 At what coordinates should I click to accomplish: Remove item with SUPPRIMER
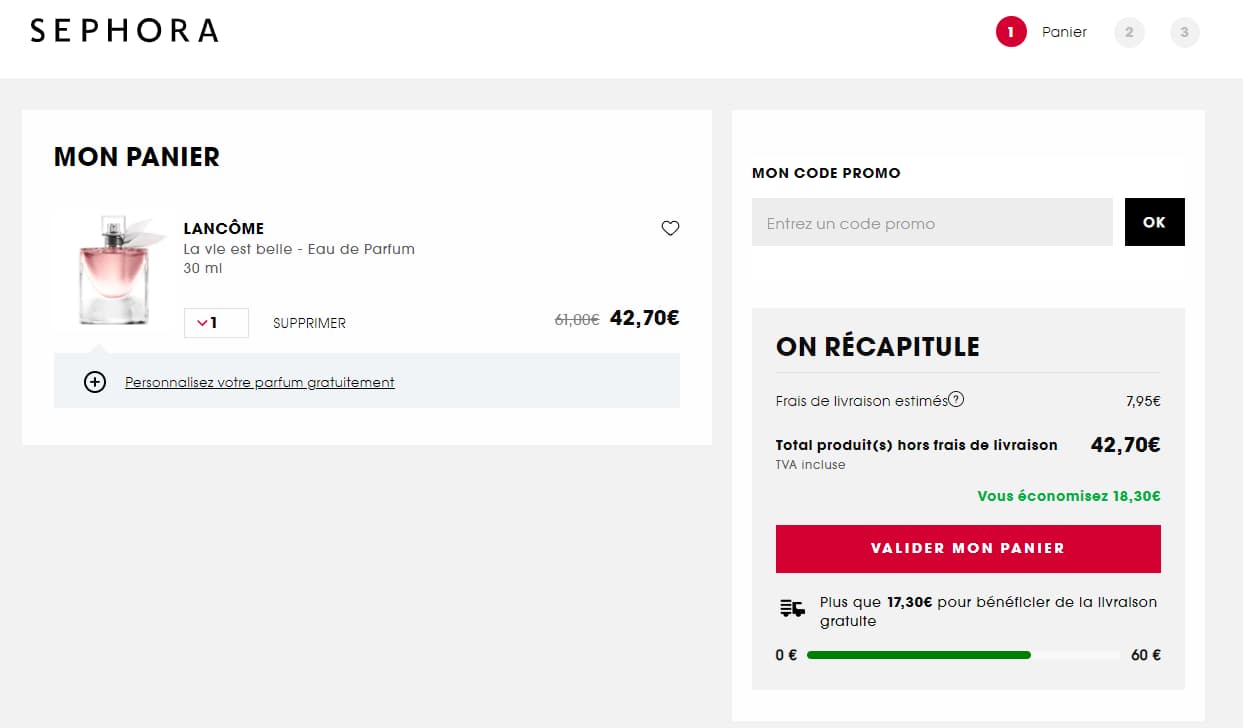309,323
